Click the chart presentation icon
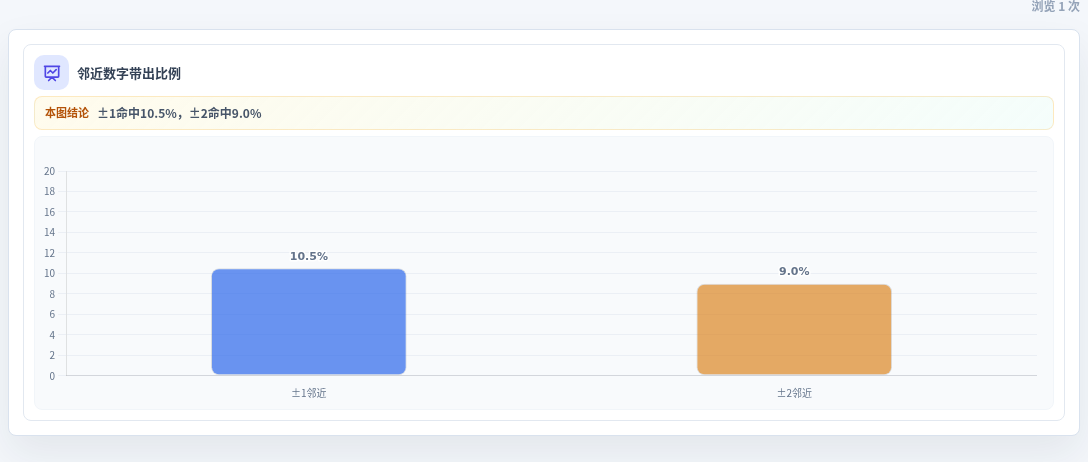Viewport: 1088px width, 462px height. 51,73
